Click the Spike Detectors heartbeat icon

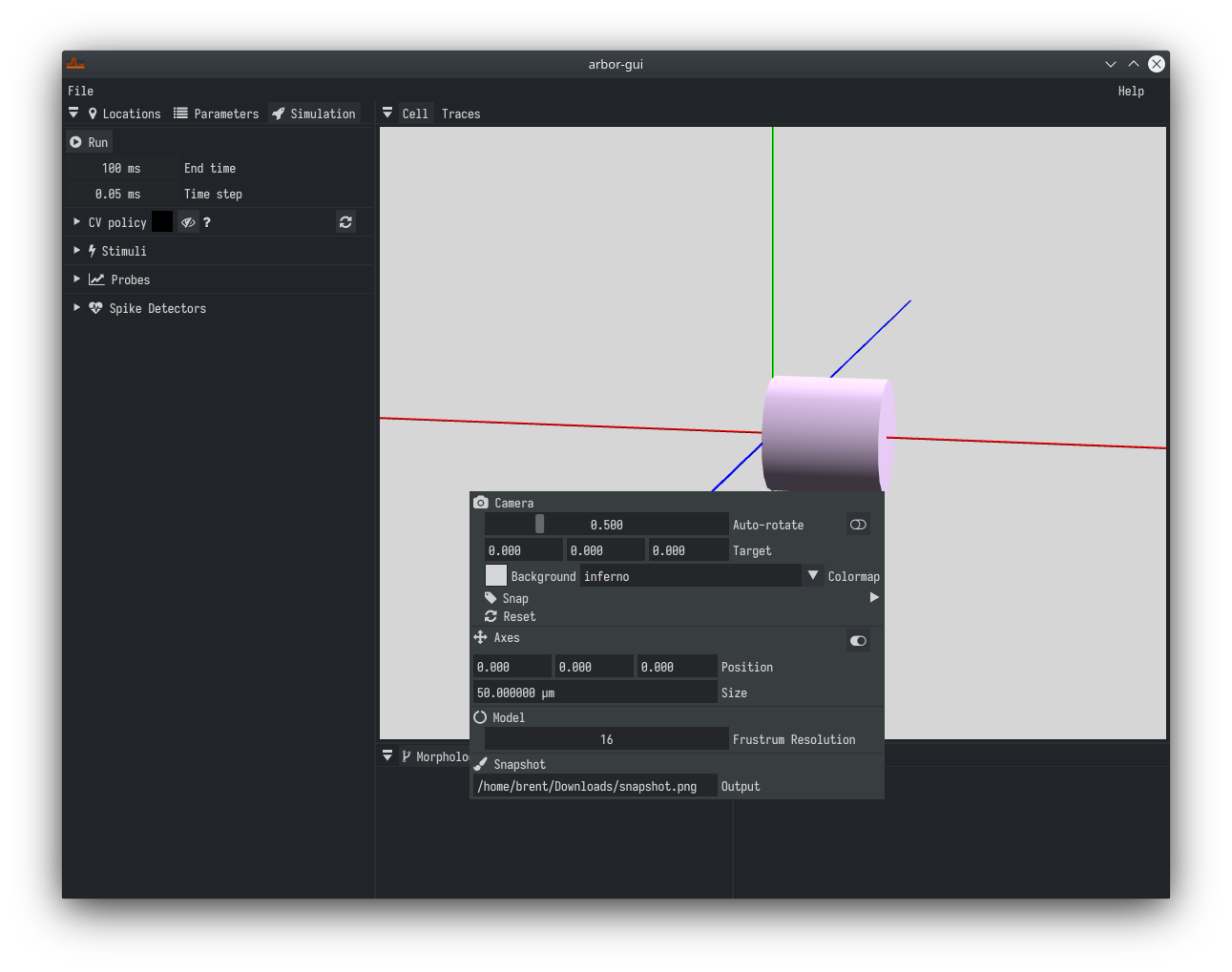(x=95, y=308)
